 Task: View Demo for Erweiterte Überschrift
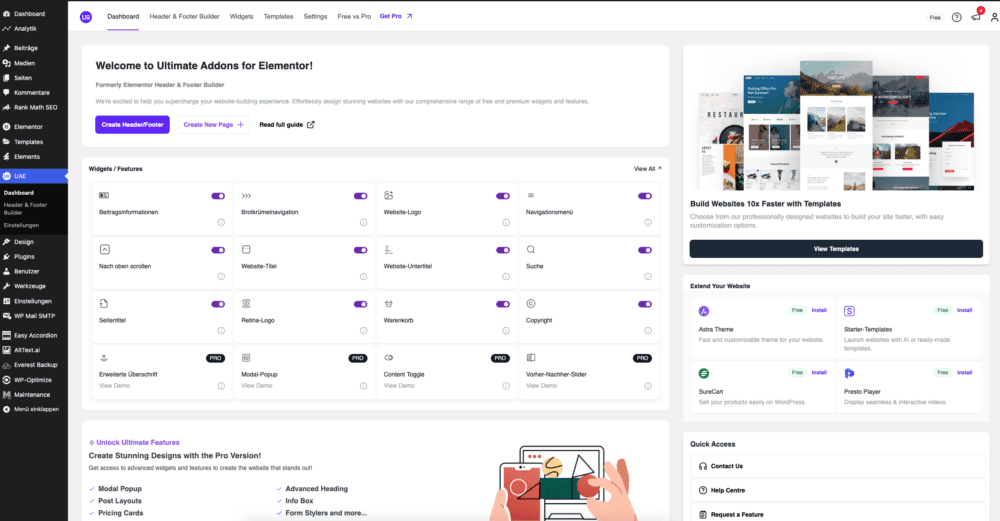[x=114, y=386]
